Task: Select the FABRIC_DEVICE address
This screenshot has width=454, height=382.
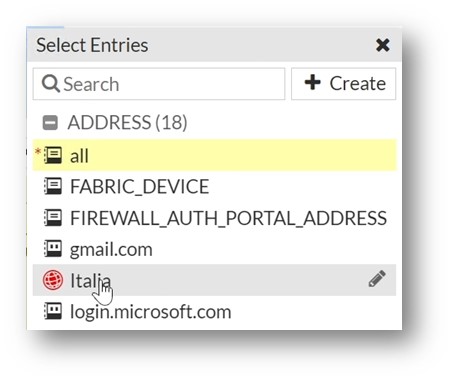Action: coord(214,186)
